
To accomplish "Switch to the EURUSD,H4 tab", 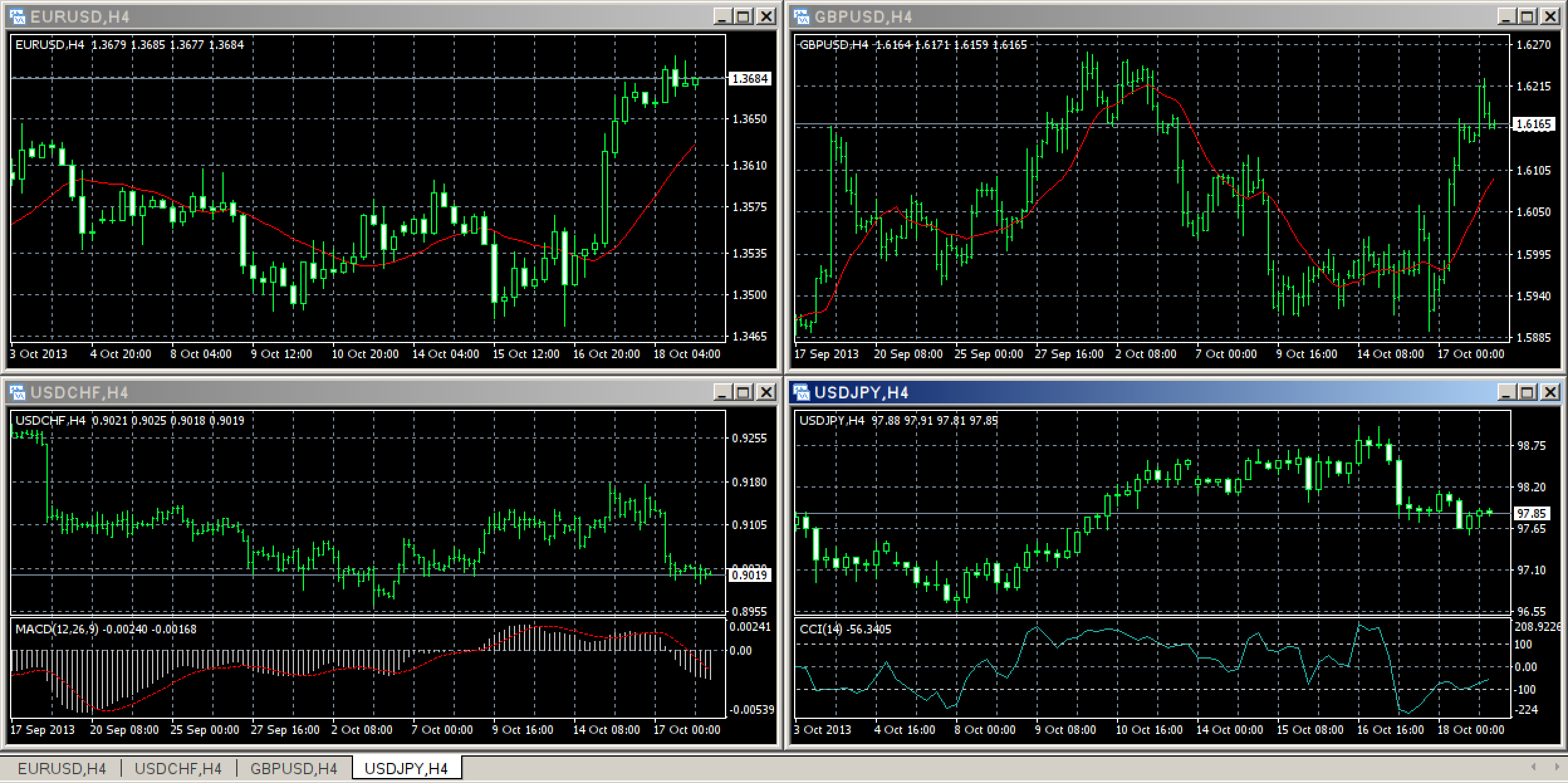I will [62, 768].
